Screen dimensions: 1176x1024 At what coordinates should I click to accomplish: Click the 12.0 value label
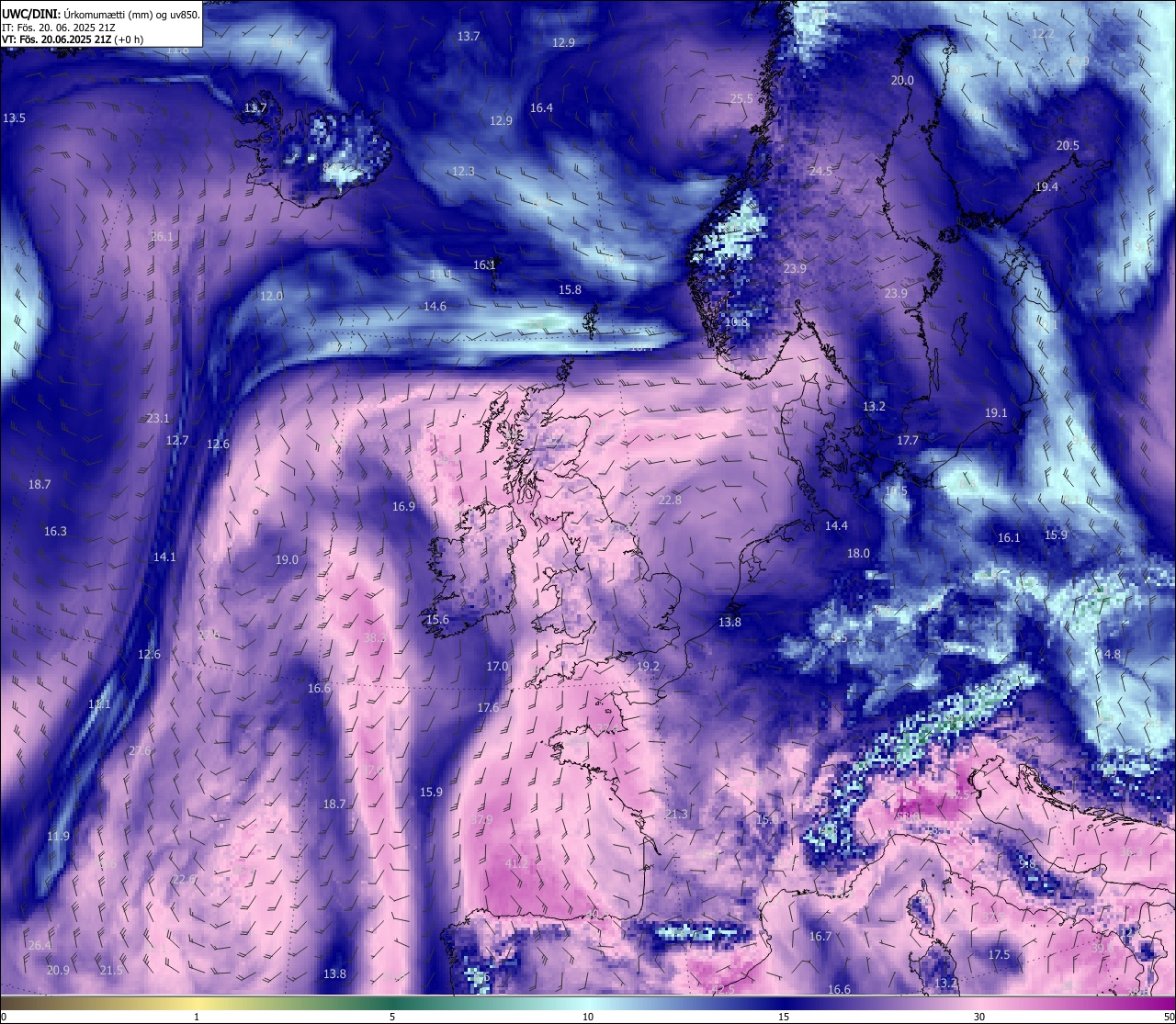pyautogui.click(x=271, y=296)
